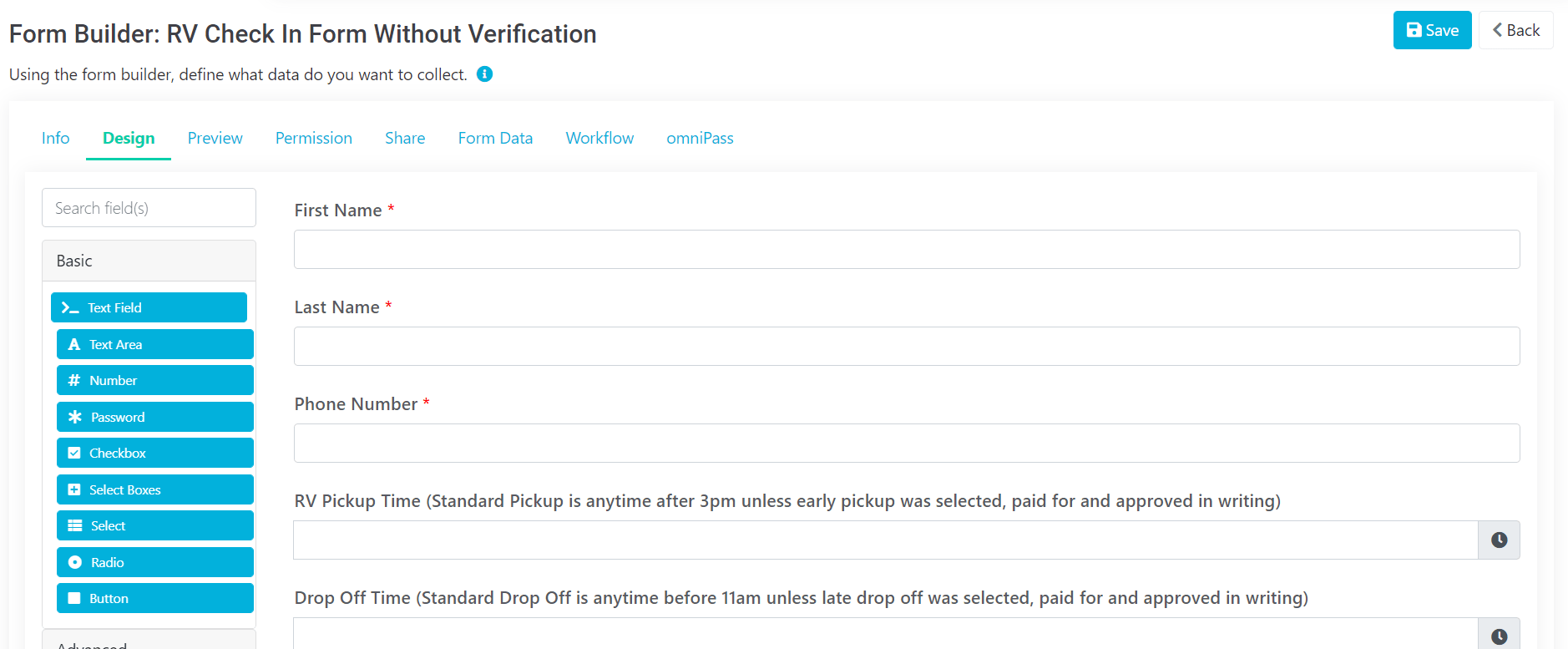
Task: Click the First Name input field
Action: tap(906, 250)
